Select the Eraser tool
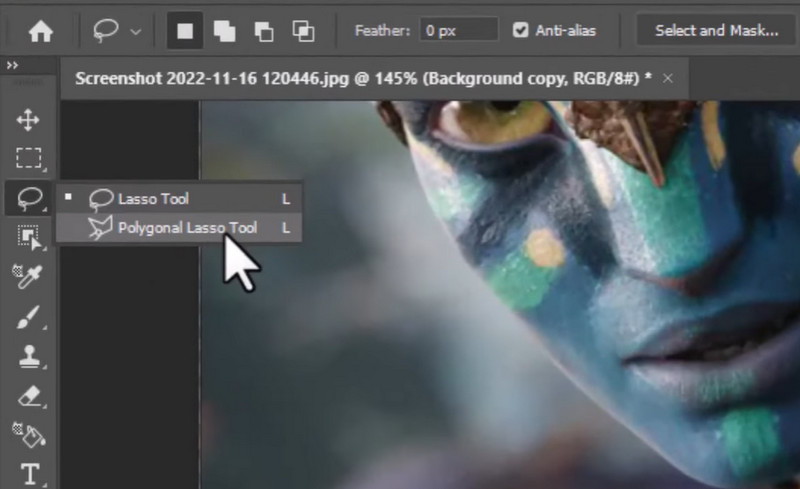800x489 pixels. click(x=28, y=396)
